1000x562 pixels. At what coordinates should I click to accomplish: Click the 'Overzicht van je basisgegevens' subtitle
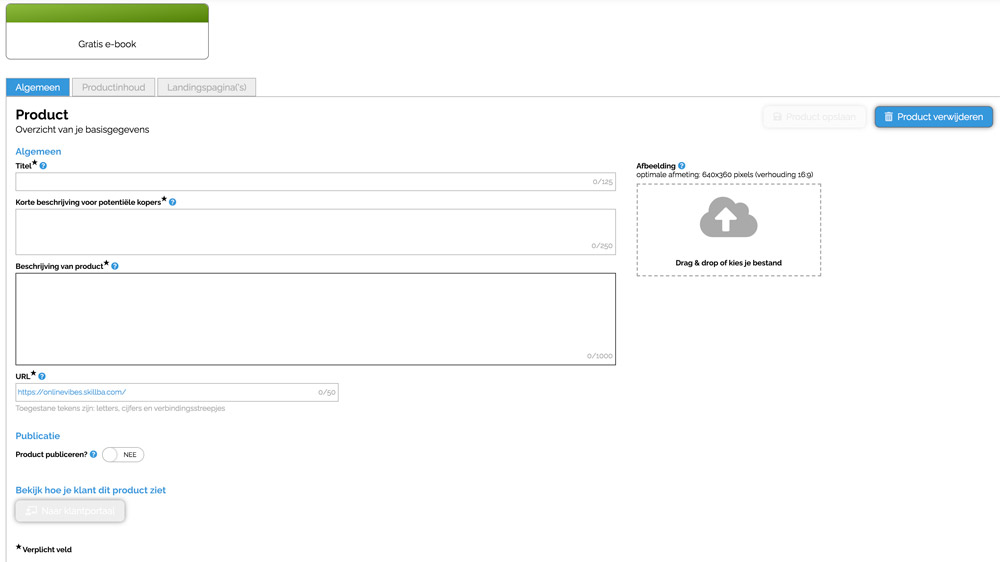(x=82, y=129)
